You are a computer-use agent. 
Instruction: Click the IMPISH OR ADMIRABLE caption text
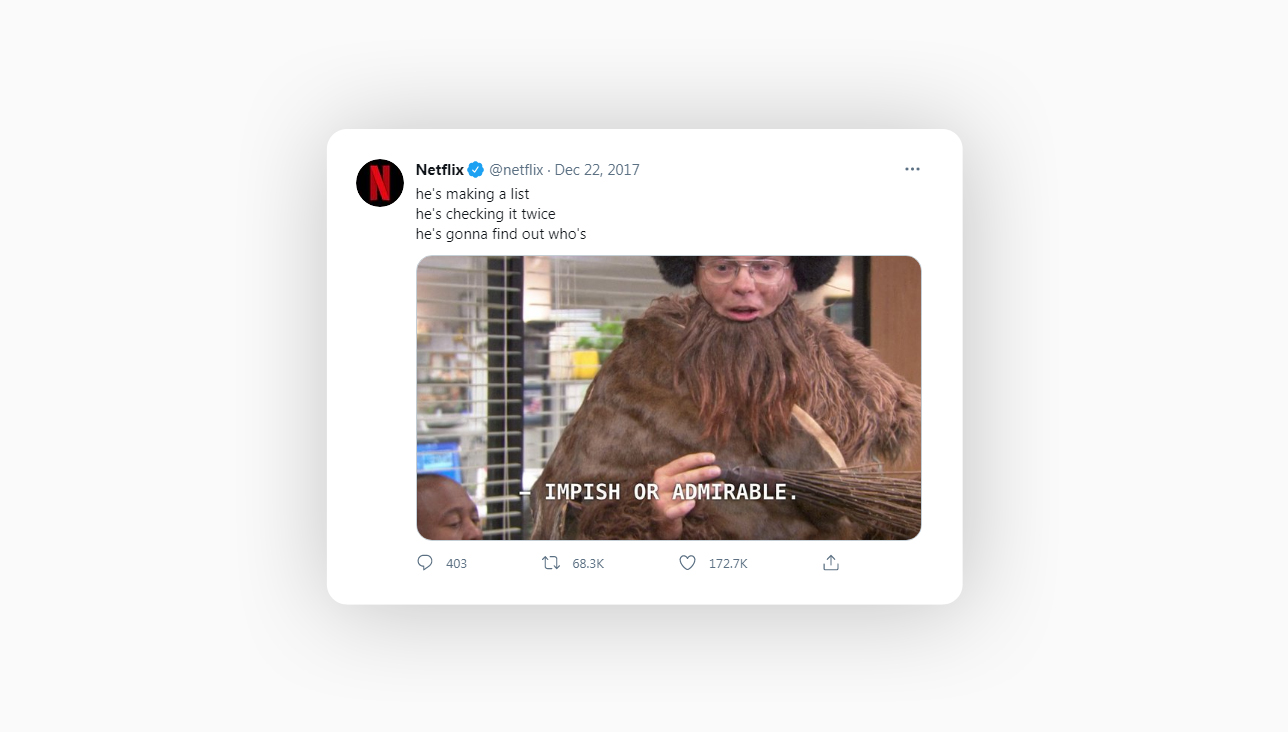point(659,492)
